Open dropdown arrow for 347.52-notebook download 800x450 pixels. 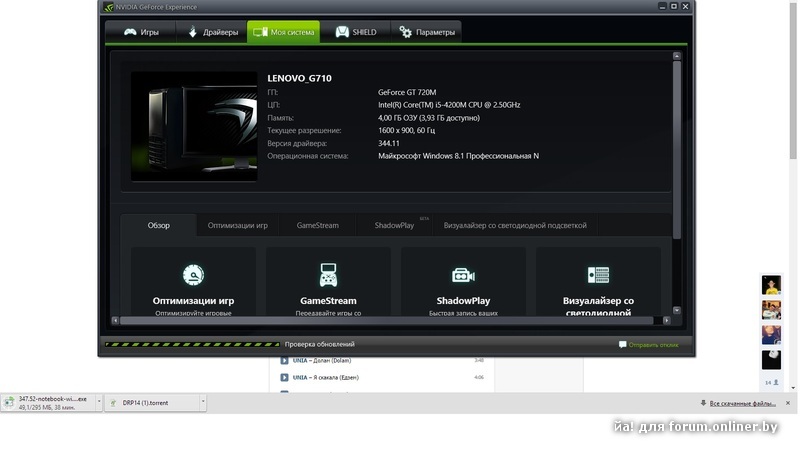[x=98, y=402]
